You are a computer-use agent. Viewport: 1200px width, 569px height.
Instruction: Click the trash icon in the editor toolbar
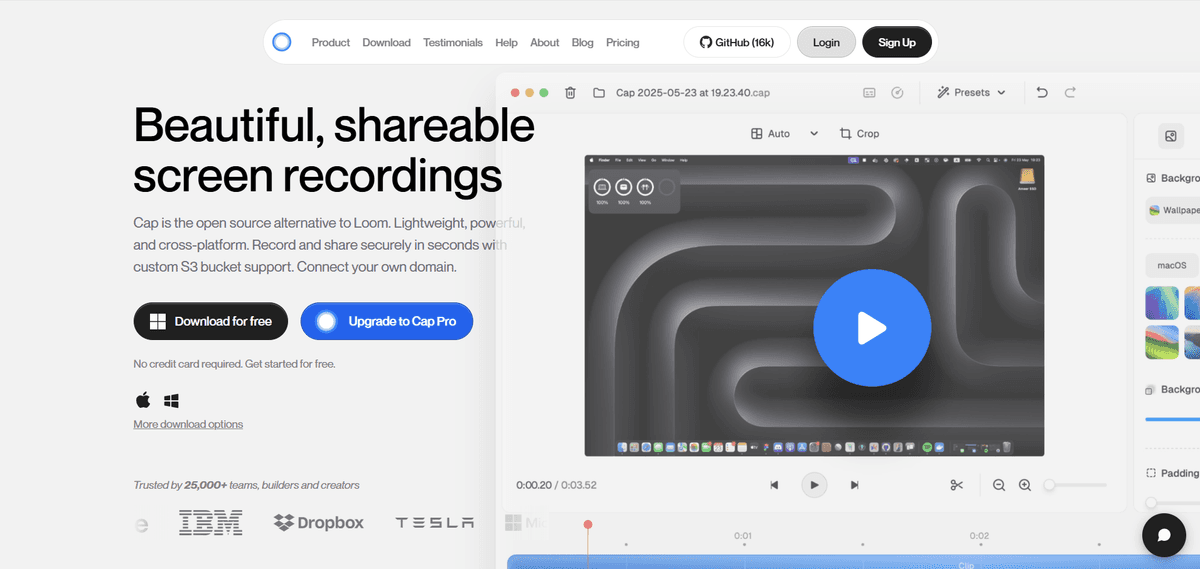click(x=570, y=92)
